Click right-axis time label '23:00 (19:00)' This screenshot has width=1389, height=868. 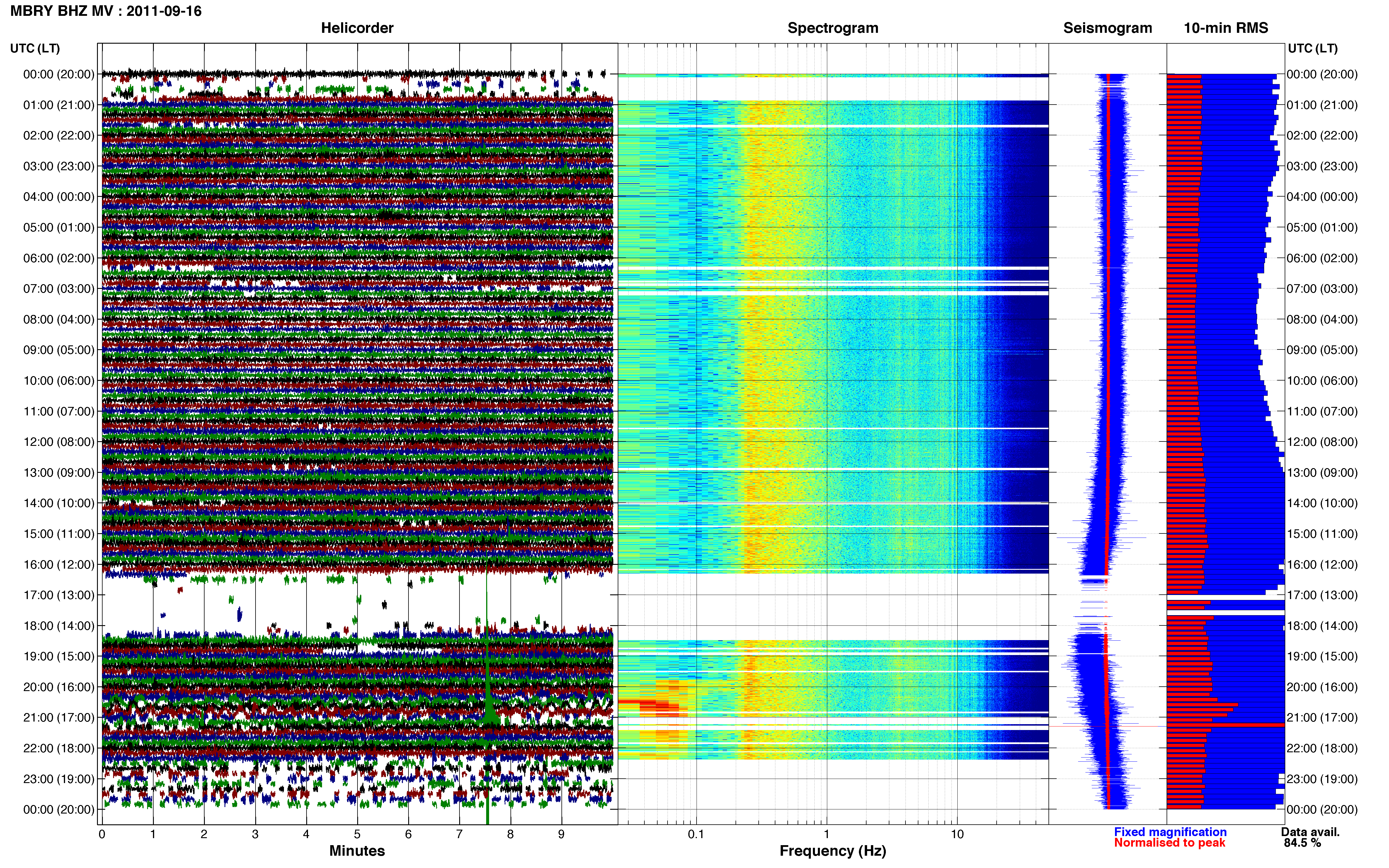[1322, 778]
